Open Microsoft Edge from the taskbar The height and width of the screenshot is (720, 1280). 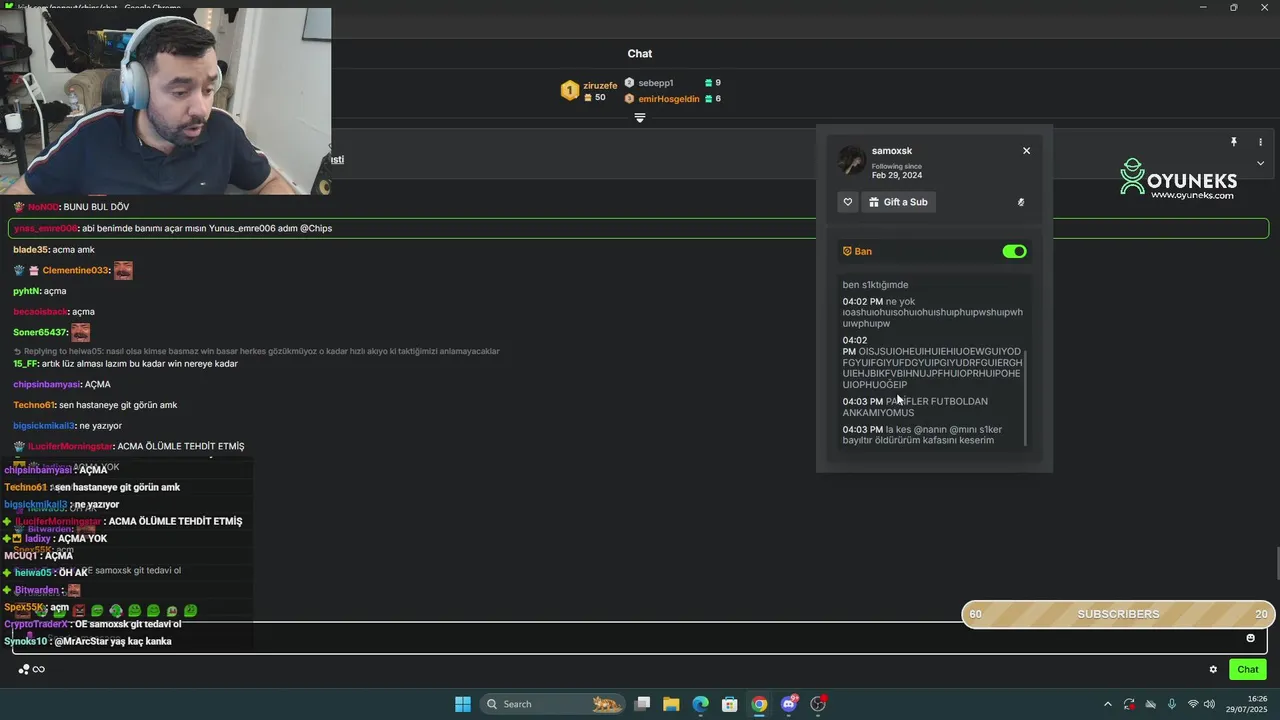700,704
